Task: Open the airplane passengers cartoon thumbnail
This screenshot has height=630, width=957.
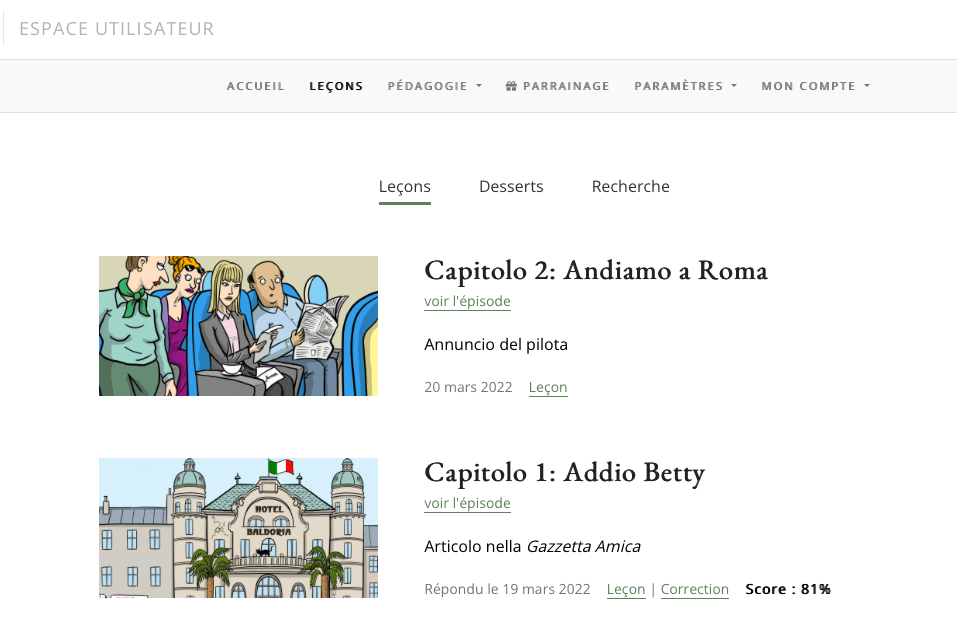Action: point(238,326)
